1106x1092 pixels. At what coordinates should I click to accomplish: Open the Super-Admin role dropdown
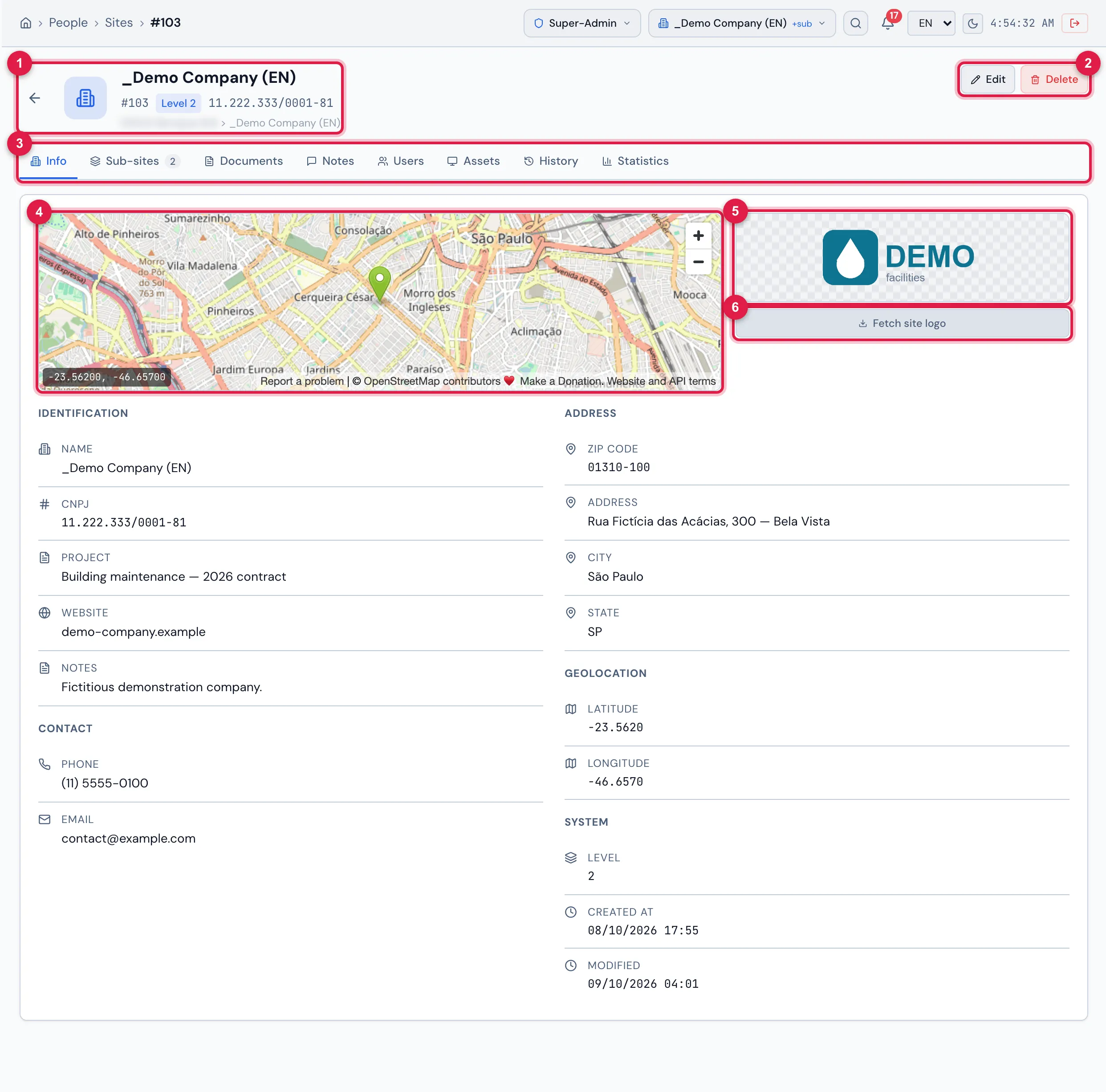581,23
